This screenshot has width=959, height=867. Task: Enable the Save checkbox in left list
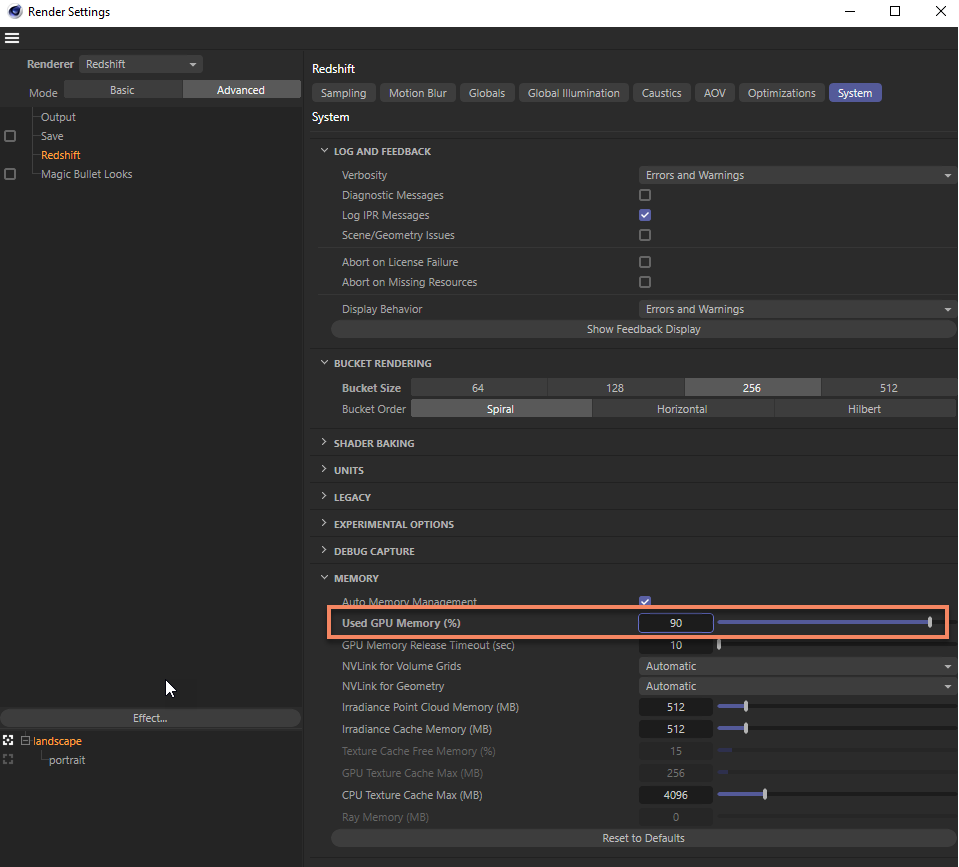[x=10, y=136]
